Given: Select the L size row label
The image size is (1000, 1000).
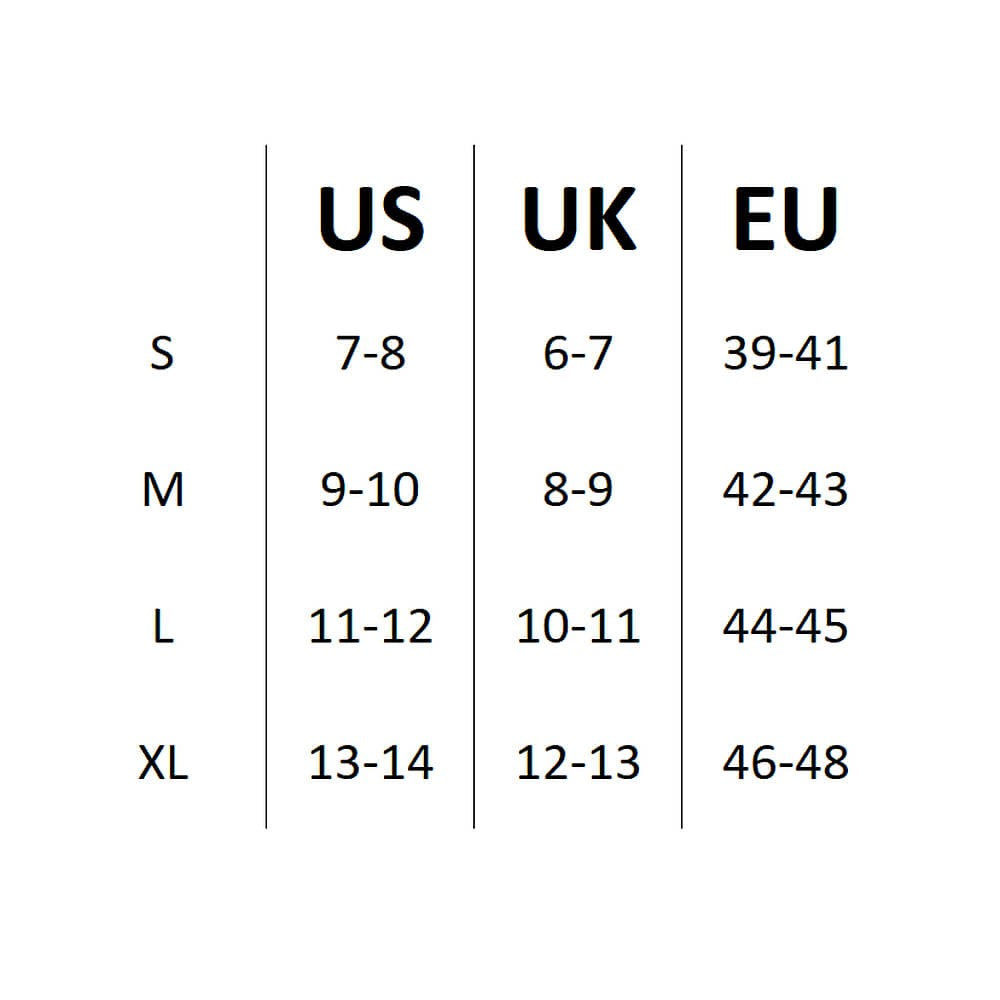Looking at the screenshot, I should point(162,627).
